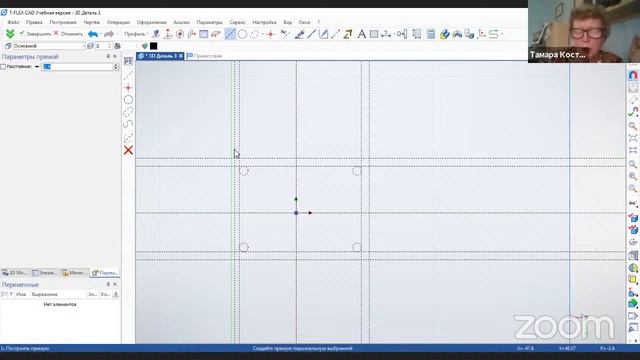Click the origin point in the drawing
This screenshot has width=640, height=360.
pyautogui.click(x=296, y=213)
